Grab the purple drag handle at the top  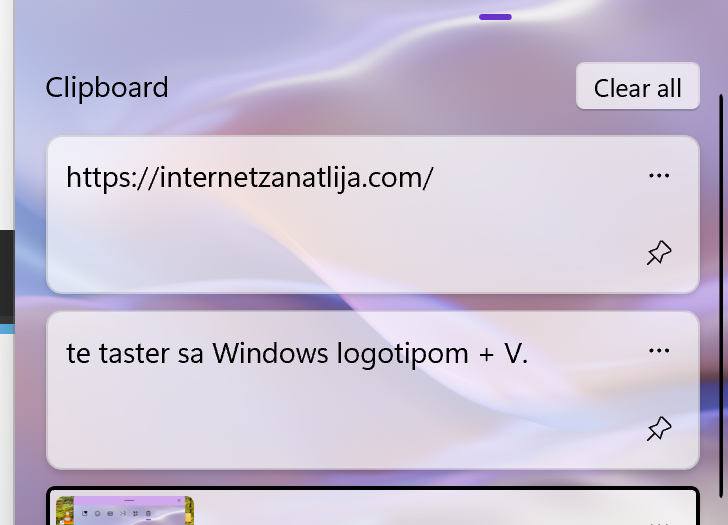pyautogui.click(x=495, y=17)
